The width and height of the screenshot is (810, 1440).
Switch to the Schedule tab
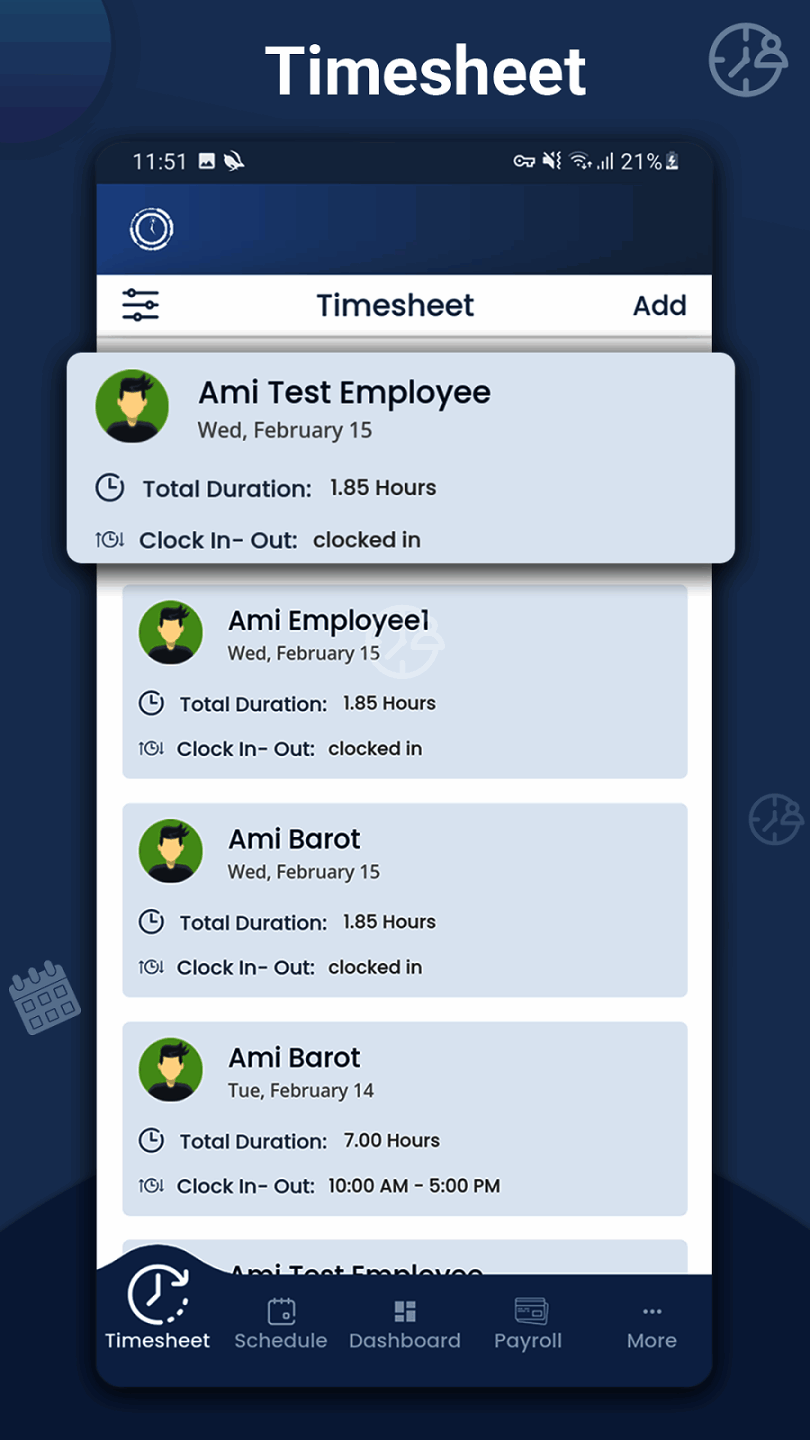[x=281, y=1324]
